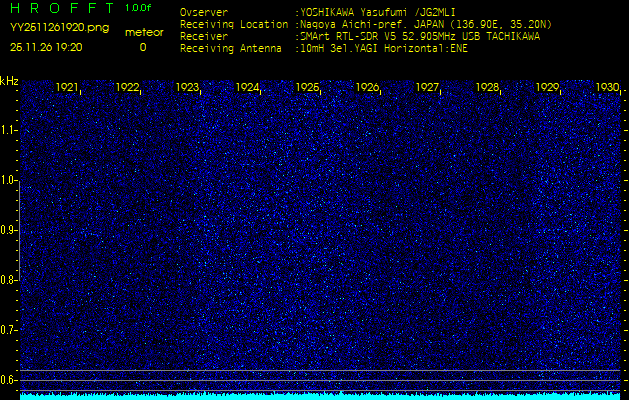Click the 1925 time tick label

point(307,88)
